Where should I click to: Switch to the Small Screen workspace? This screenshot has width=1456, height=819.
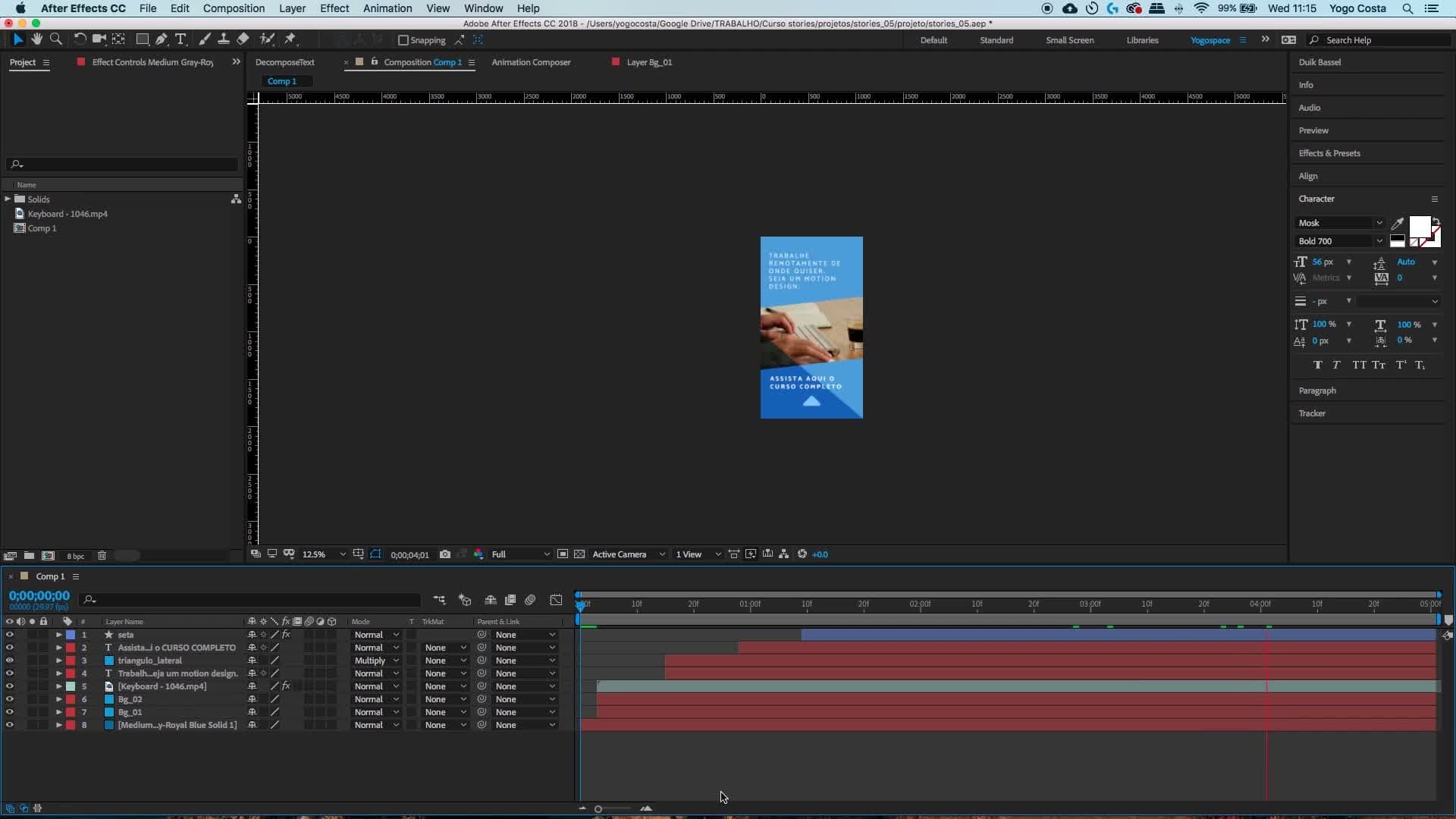click(1069, 40)
